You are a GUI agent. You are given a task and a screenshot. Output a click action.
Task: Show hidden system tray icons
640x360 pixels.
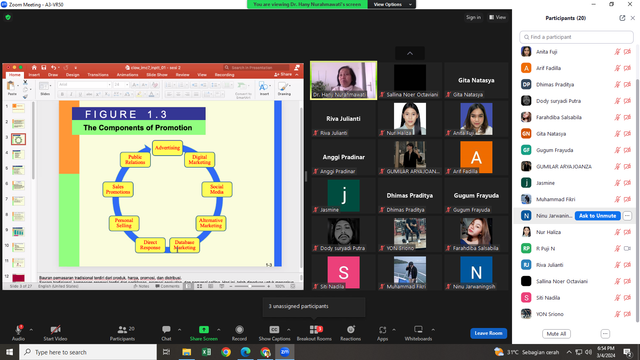click(569, 352)
